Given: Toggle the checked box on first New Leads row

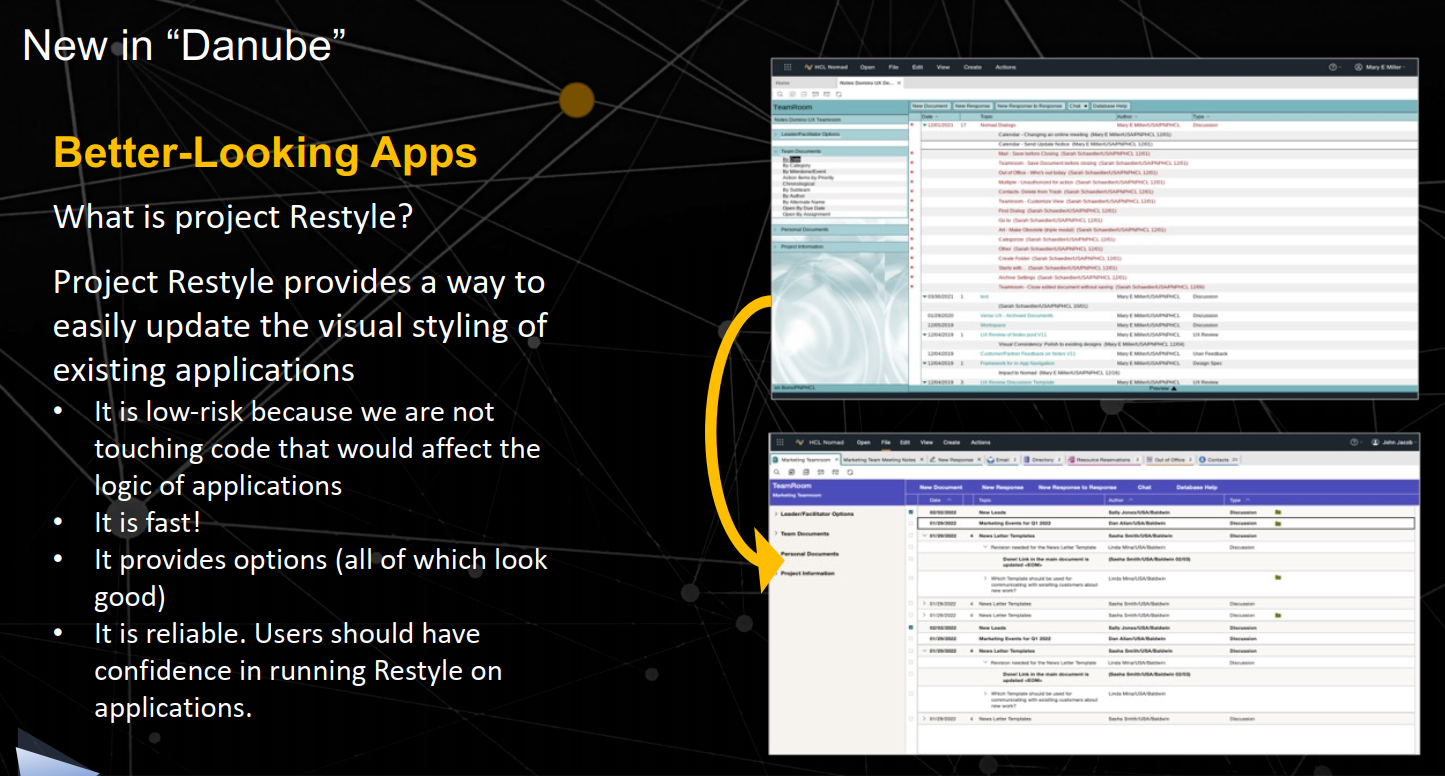Looking at the screenshot, I should click(910, 512).
